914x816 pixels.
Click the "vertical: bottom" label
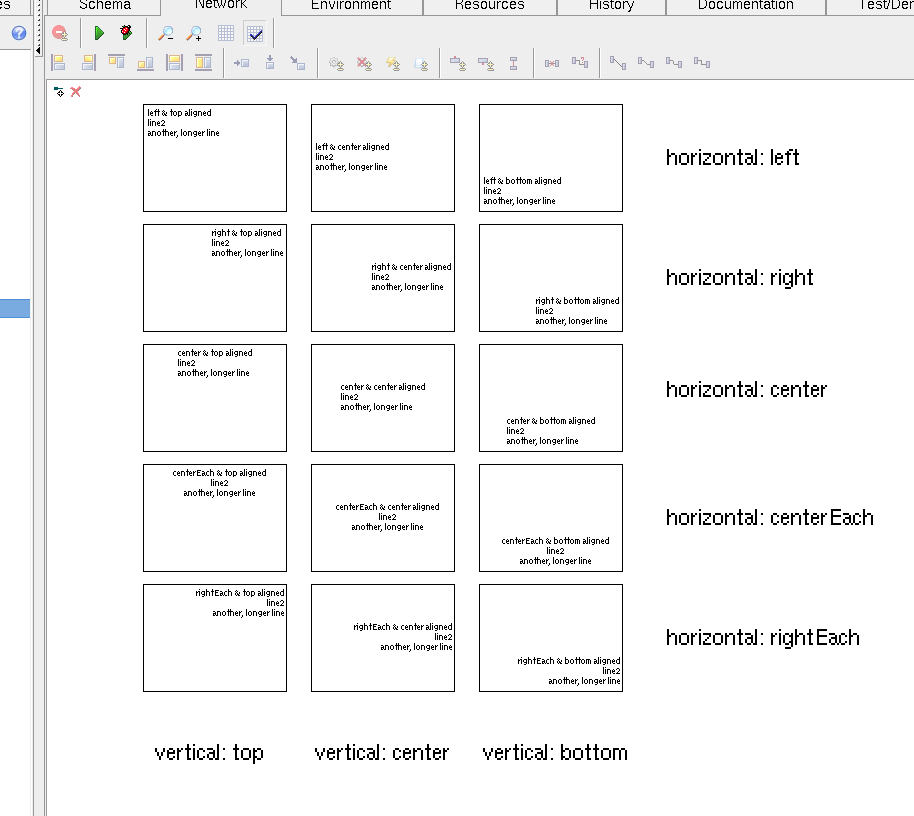click(555, 753)
